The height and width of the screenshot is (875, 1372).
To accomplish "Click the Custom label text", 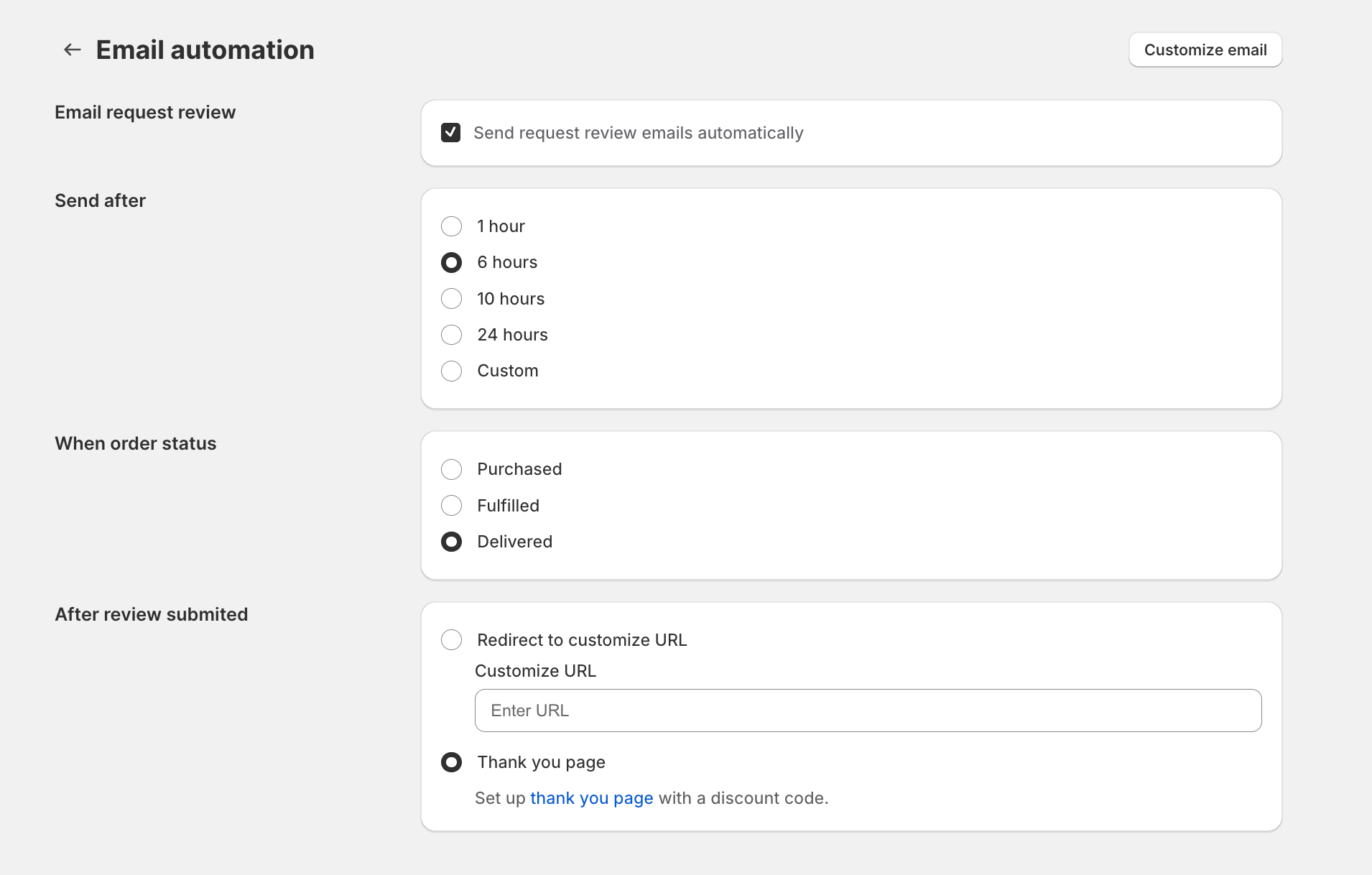I will coord(507,371).
